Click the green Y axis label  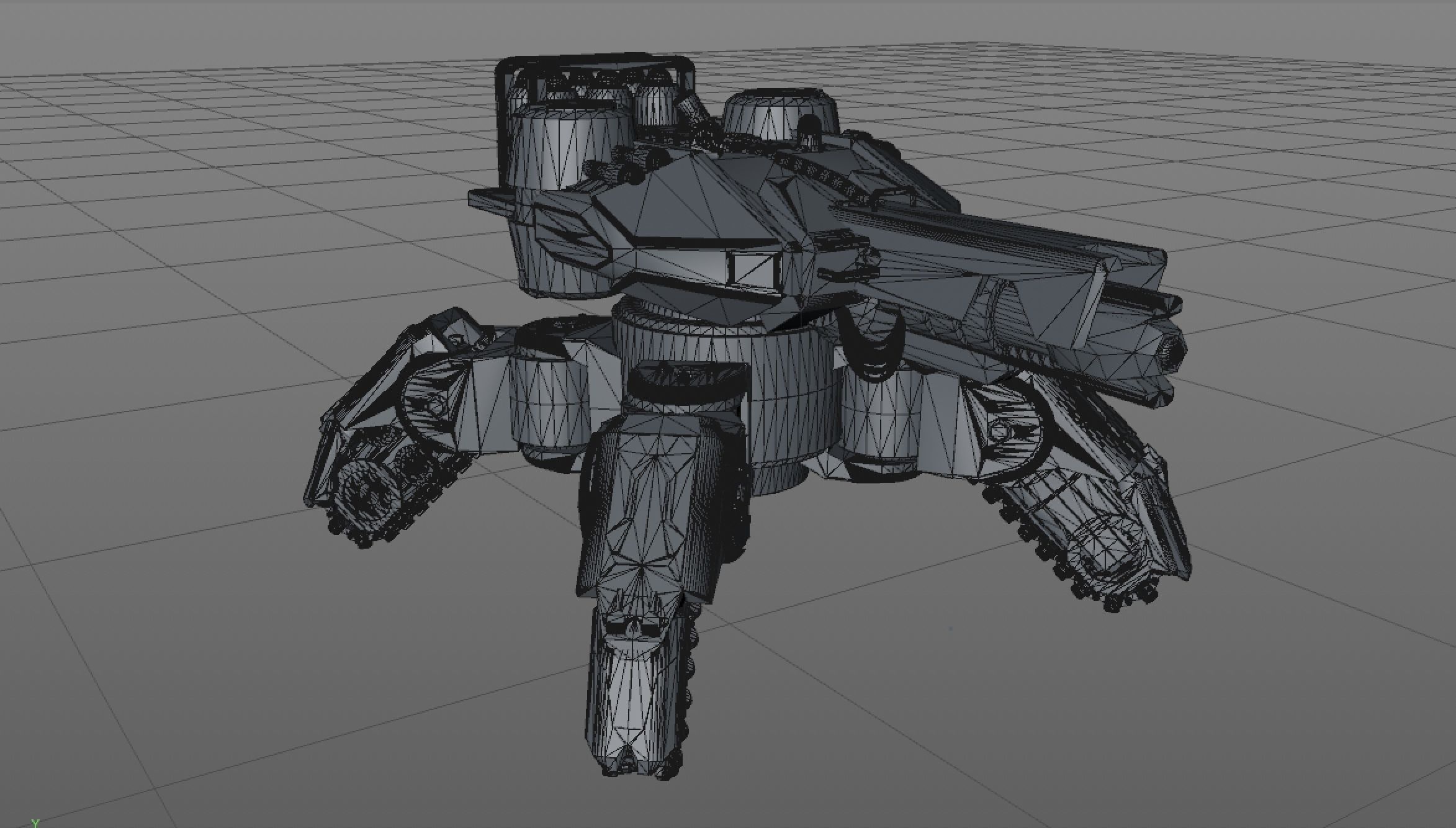35,823
